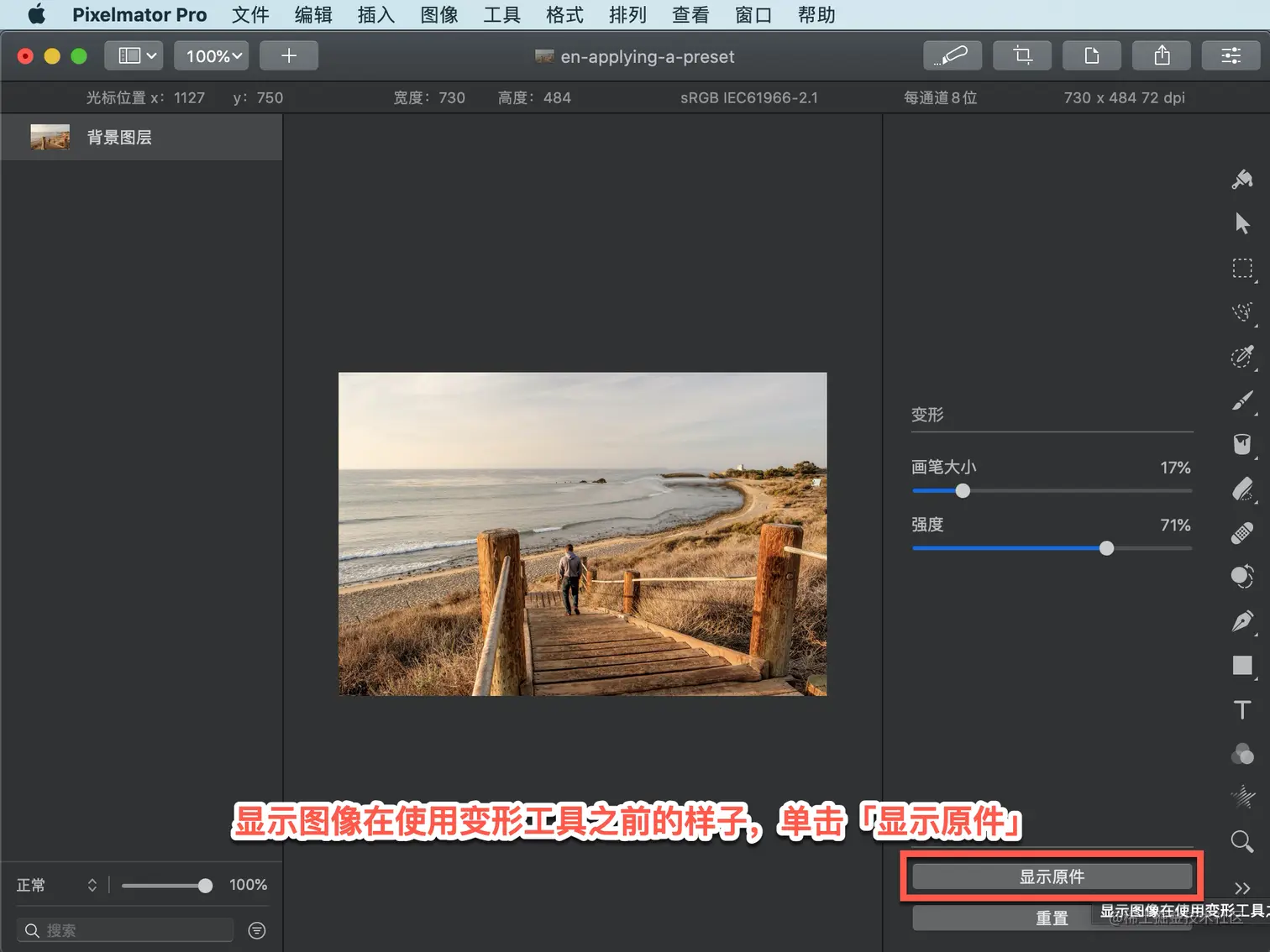1270x952 pixels.
Task: Click the 重置 button
Action: coord(1052,918)
